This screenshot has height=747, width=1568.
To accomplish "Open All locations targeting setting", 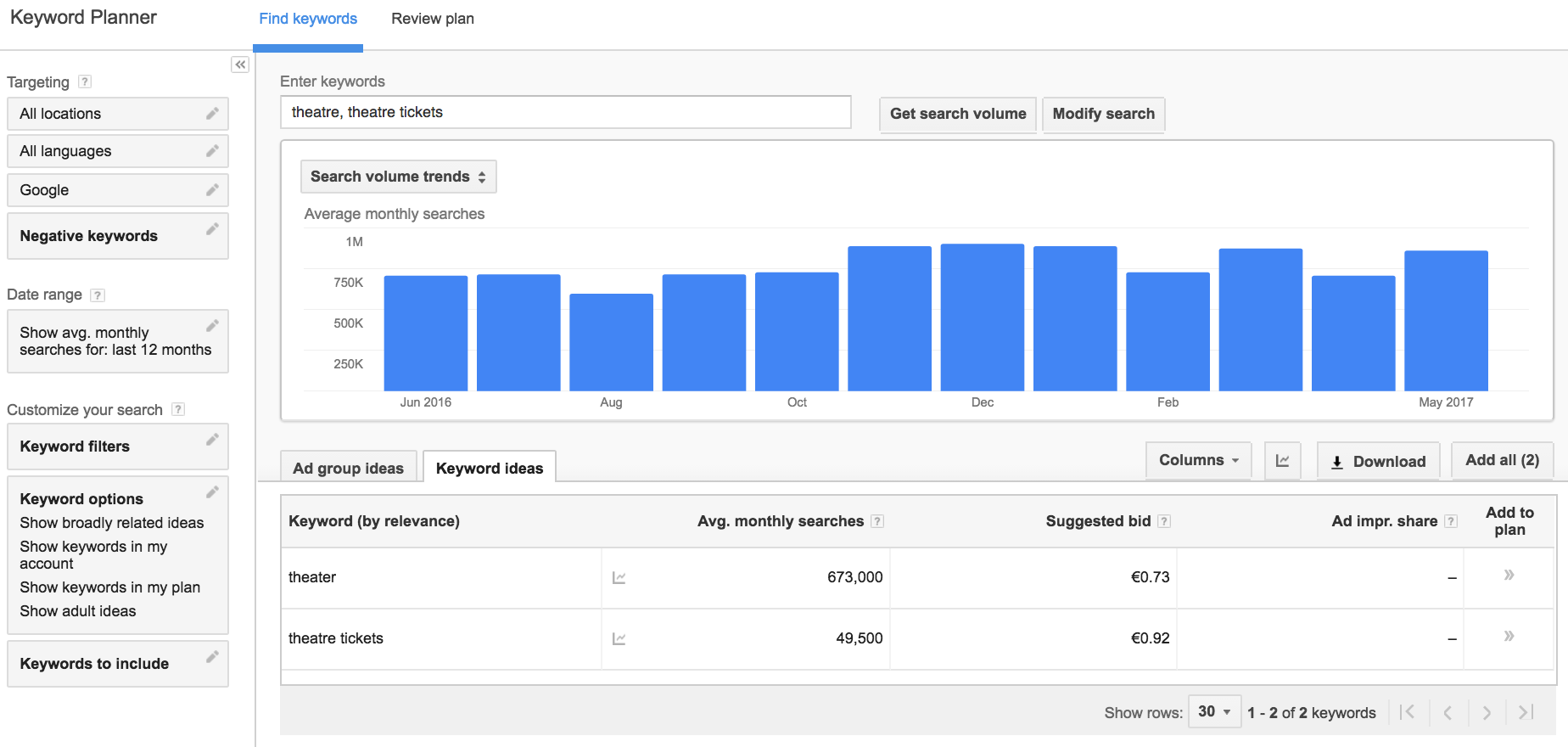I will pos(118,114).
